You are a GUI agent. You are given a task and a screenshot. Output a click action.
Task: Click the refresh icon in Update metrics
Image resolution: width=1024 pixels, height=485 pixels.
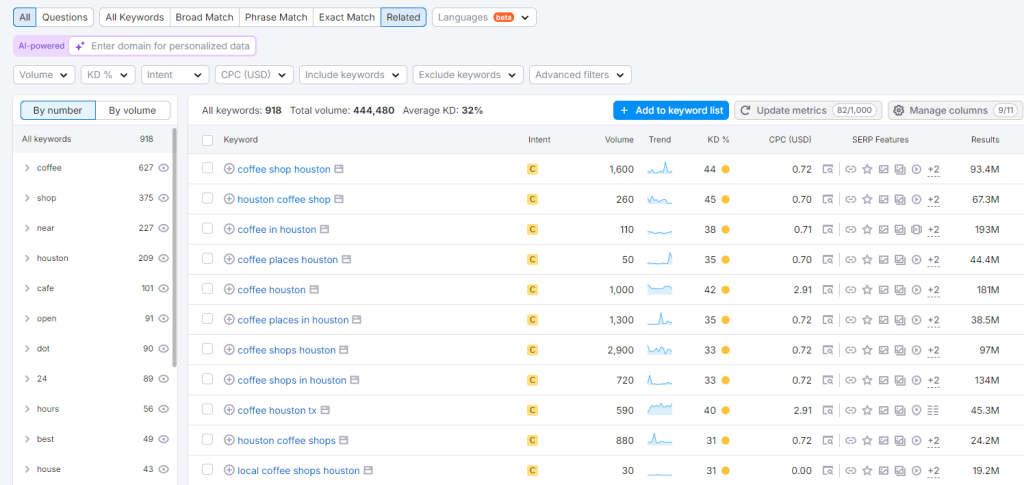tap(746, 110)
